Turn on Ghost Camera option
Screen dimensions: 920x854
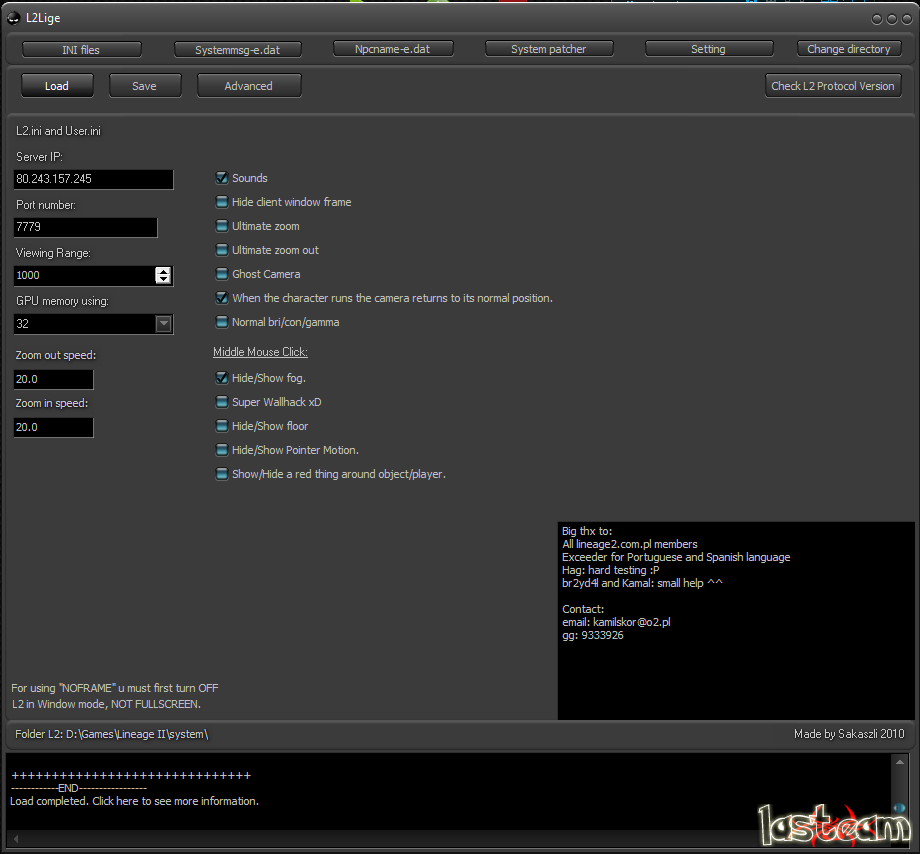point(222,274)
